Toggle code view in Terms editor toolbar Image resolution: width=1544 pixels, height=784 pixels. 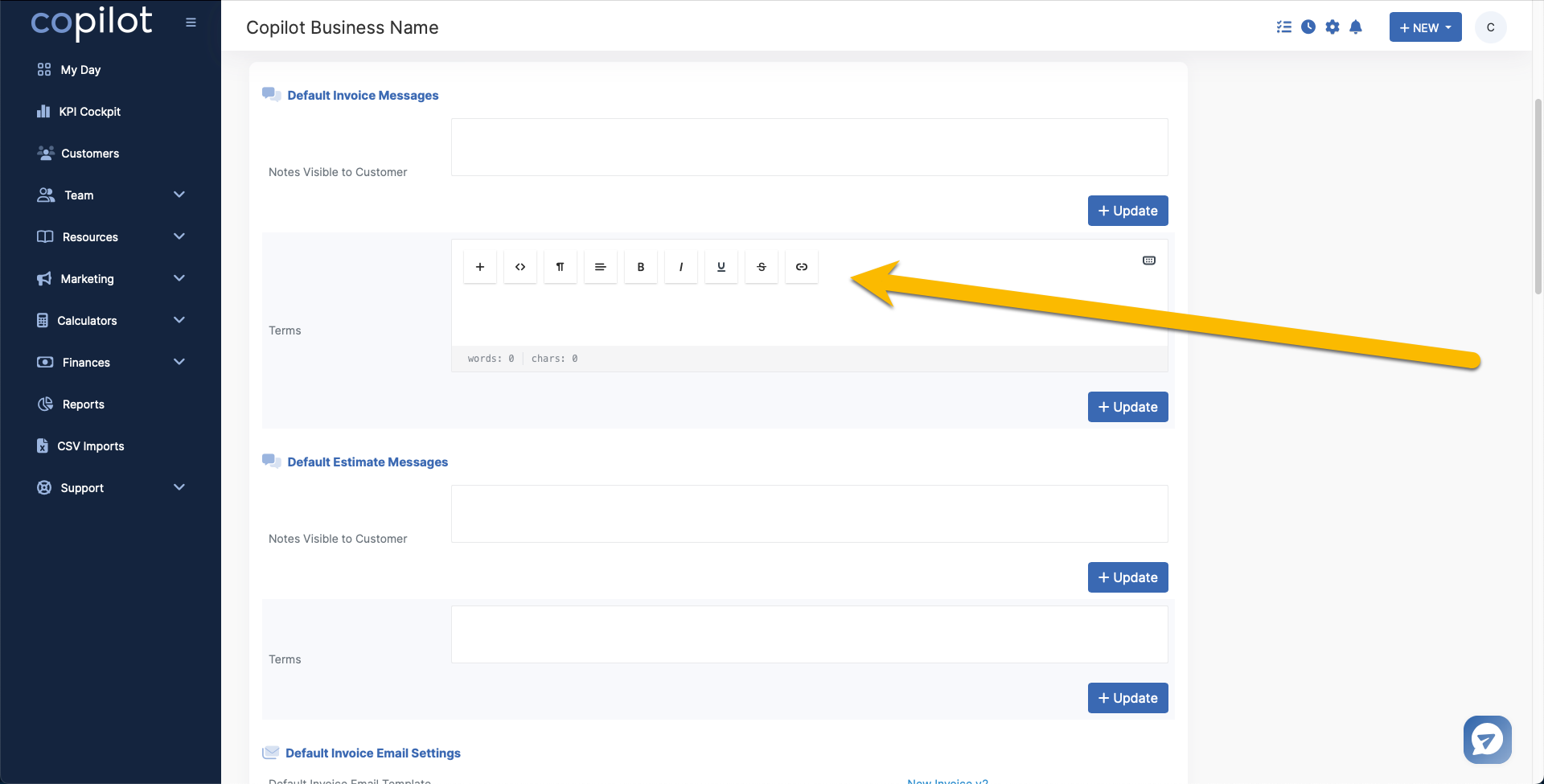click(520, 267)
